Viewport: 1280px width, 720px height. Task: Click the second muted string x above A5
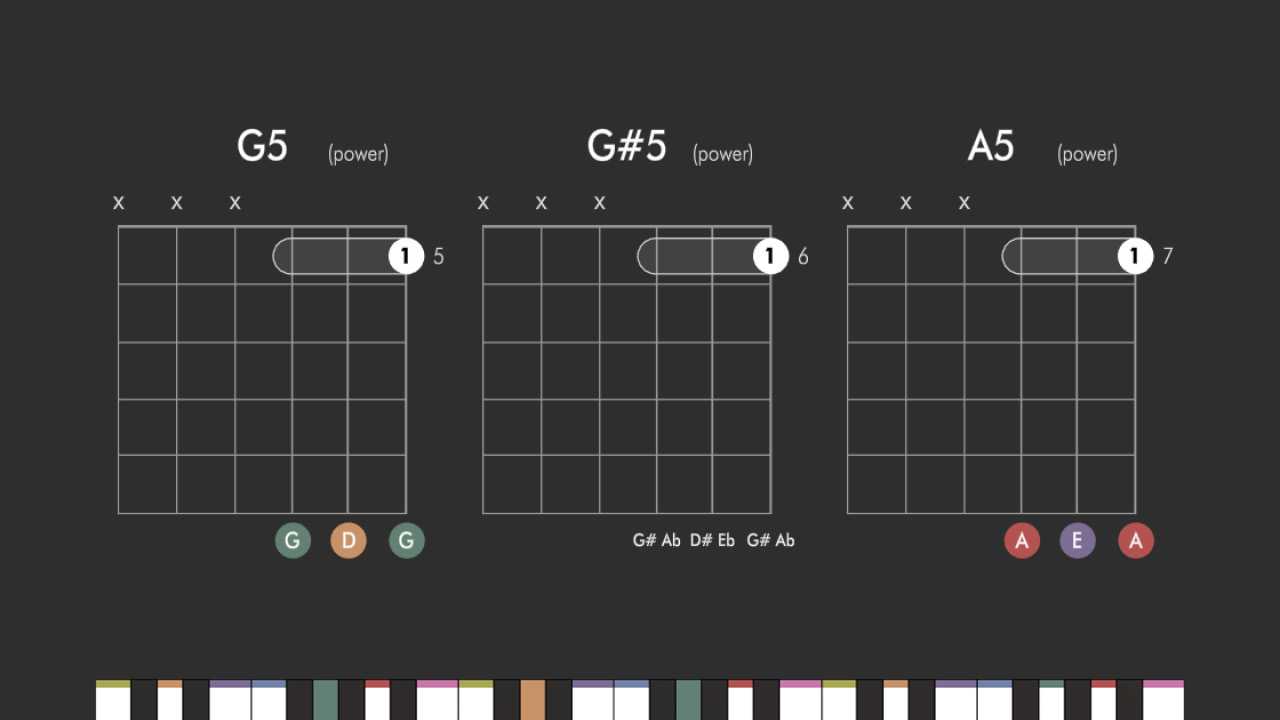point(906,203)
